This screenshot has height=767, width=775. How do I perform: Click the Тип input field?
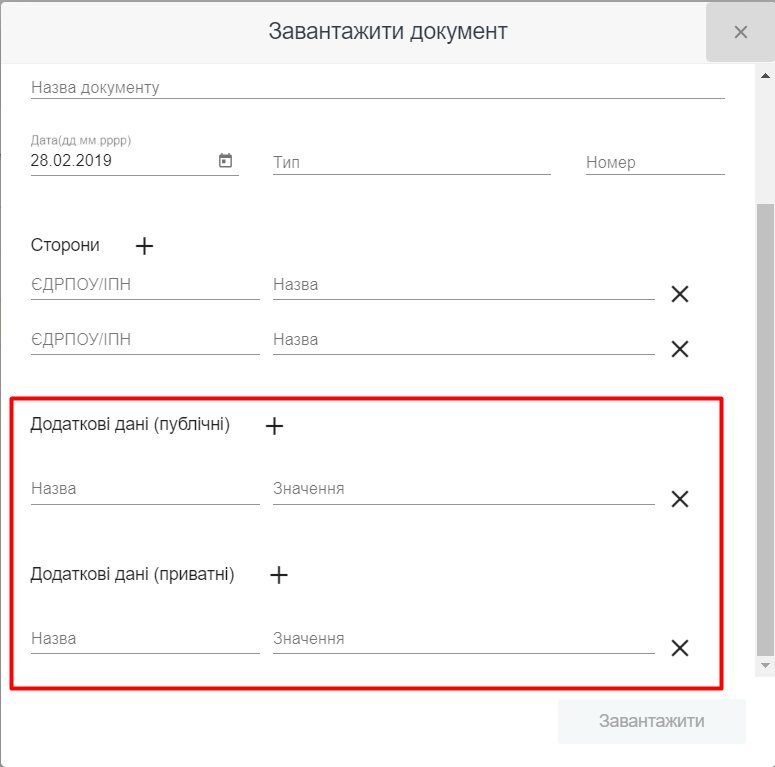411,162
